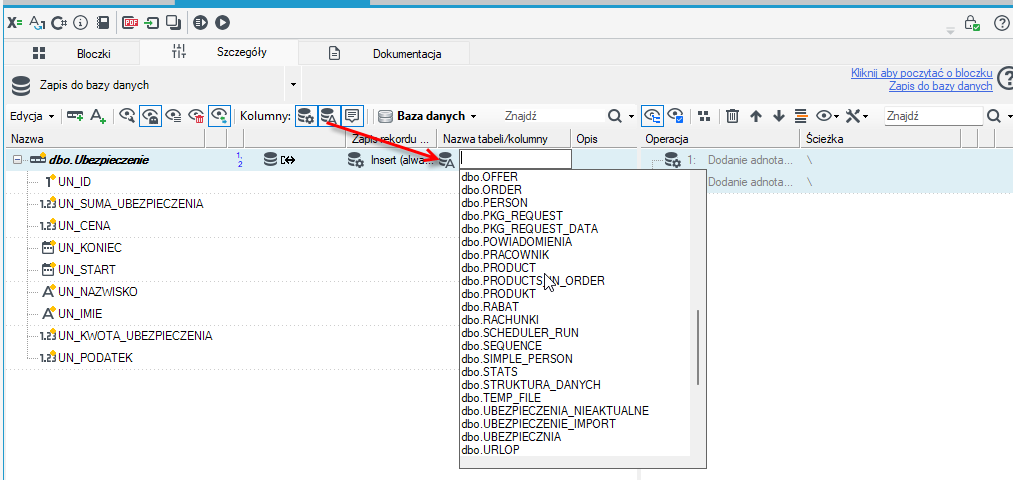1013x480 pixels.
Task: Click the database gear icon in Operacja row 1
Action: (673, 160)
